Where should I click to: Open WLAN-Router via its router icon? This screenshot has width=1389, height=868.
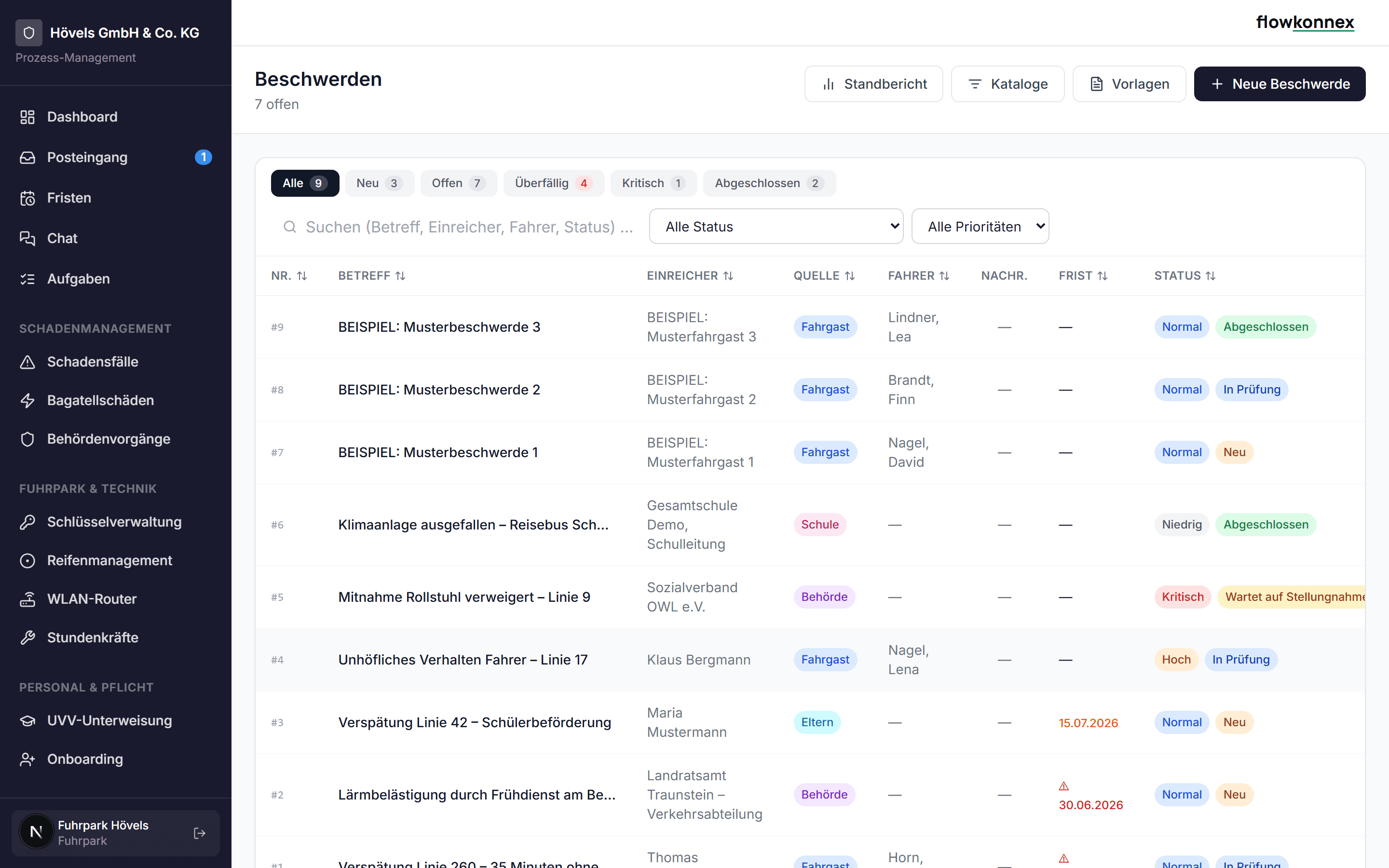point(27,599)
